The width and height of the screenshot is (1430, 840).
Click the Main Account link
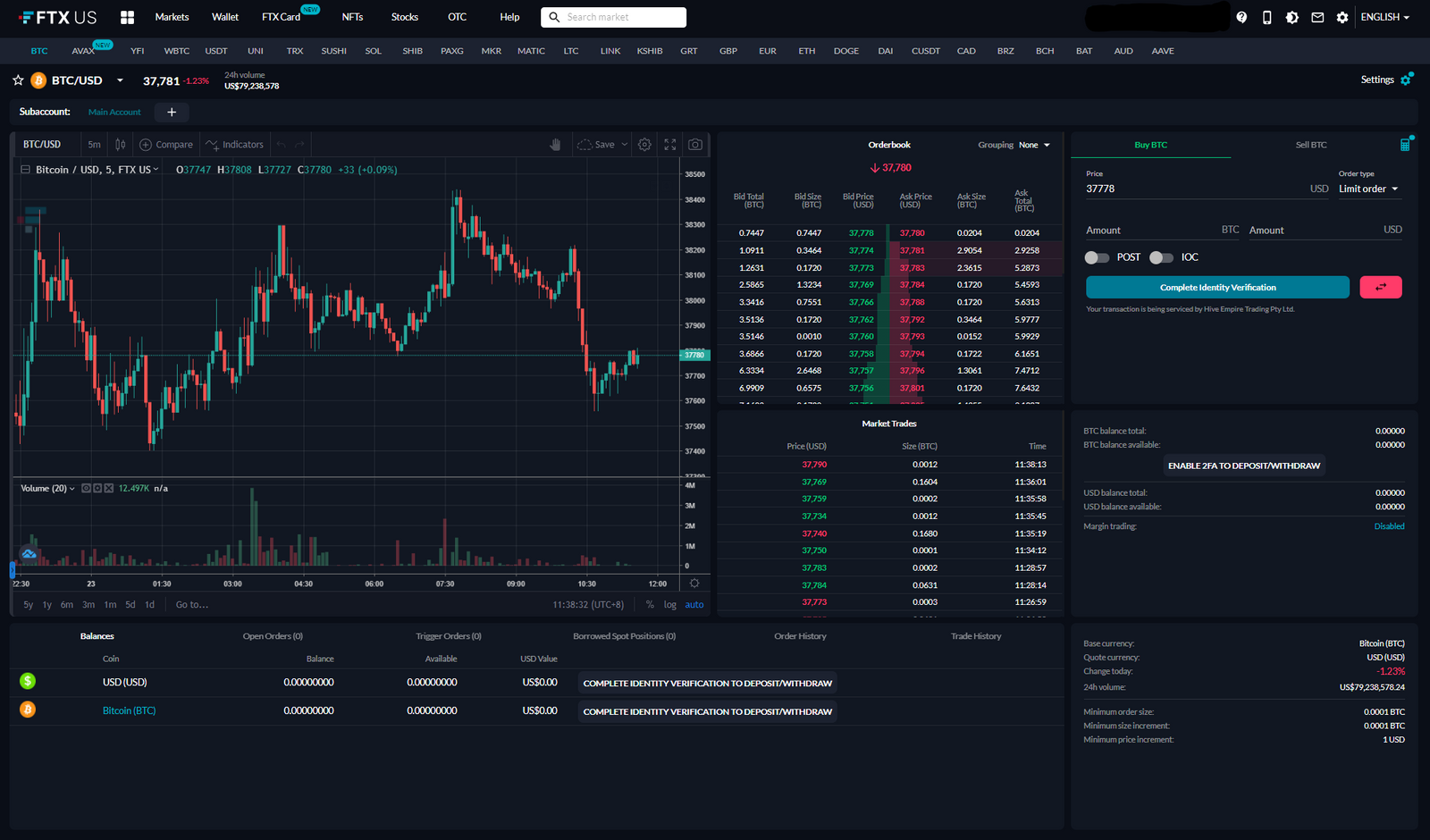(x=114, y=112)
